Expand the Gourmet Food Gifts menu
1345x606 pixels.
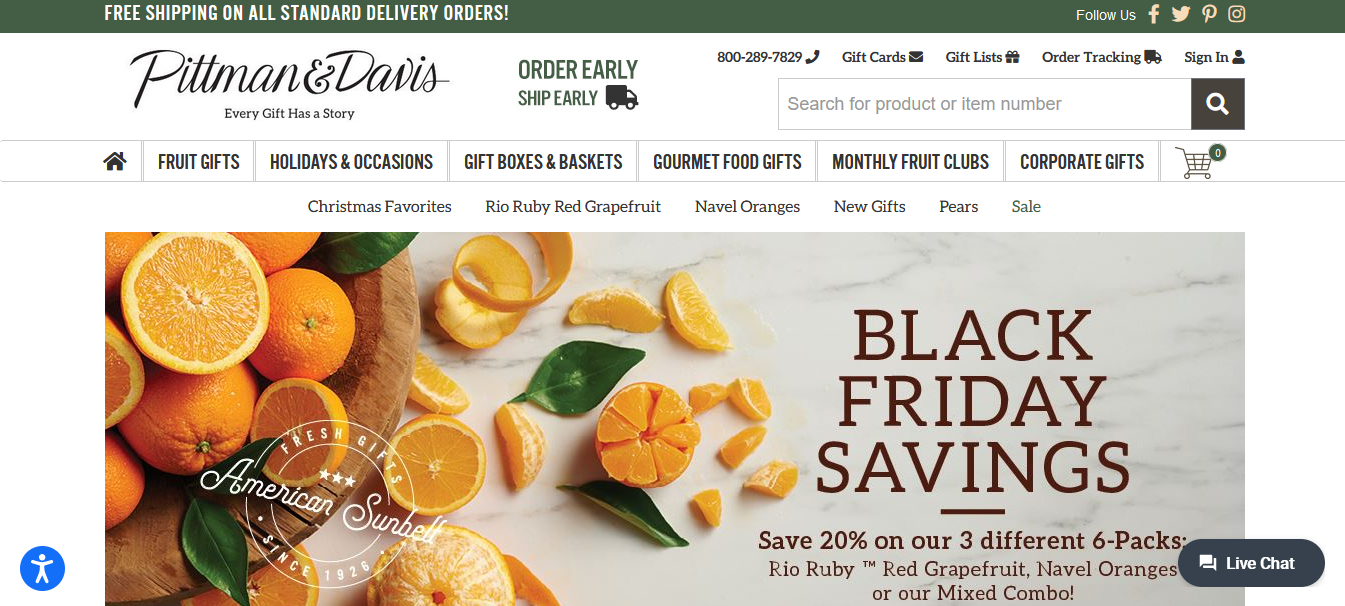[x=727, y=162]
